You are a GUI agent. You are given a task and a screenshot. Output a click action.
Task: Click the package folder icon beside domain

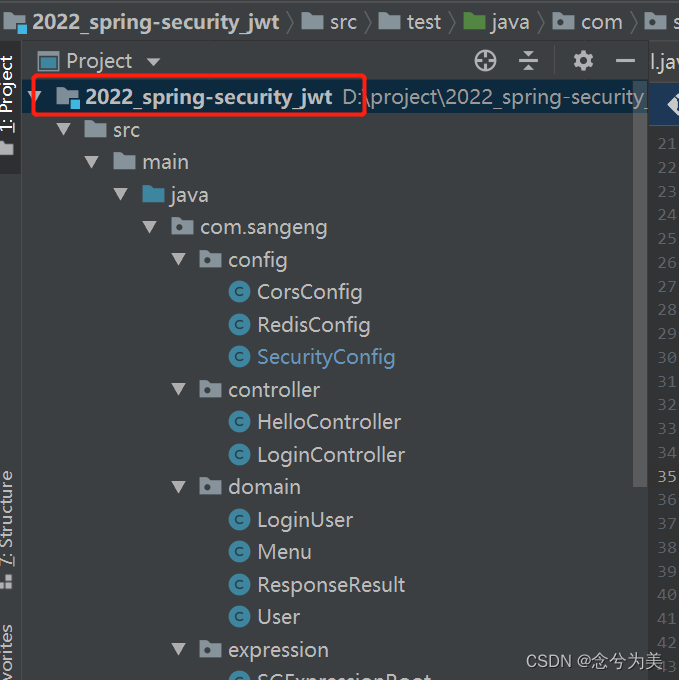click(x=210, y=486)
